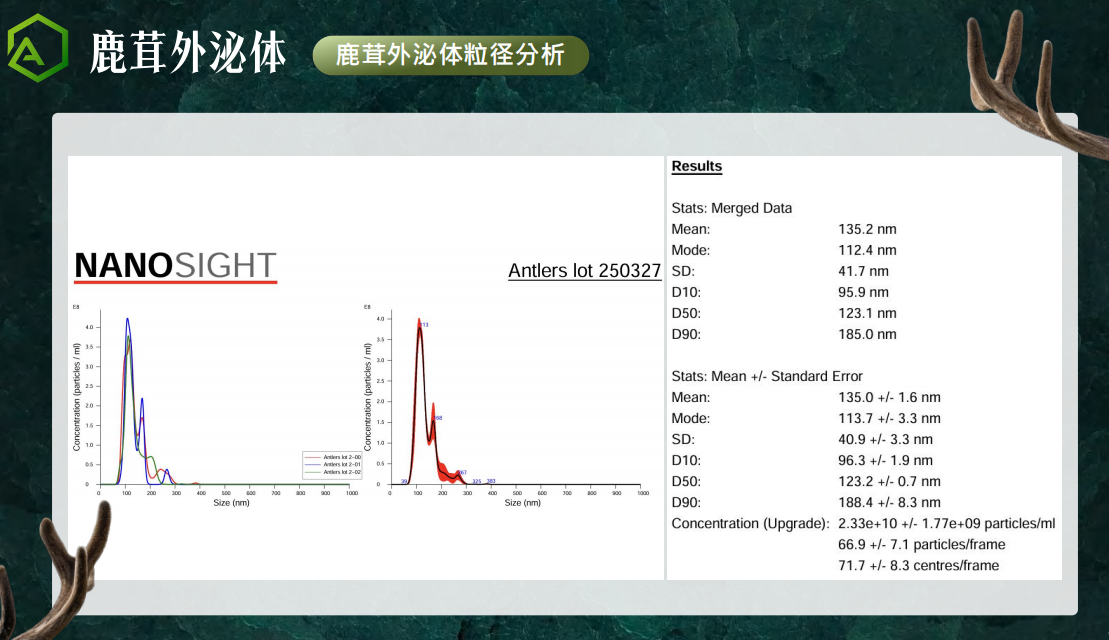This screenshot has width=1109, height=640.
Task: Click the 71.7 +/- 8.3 centres/frame value
Action: coord(918,565)
